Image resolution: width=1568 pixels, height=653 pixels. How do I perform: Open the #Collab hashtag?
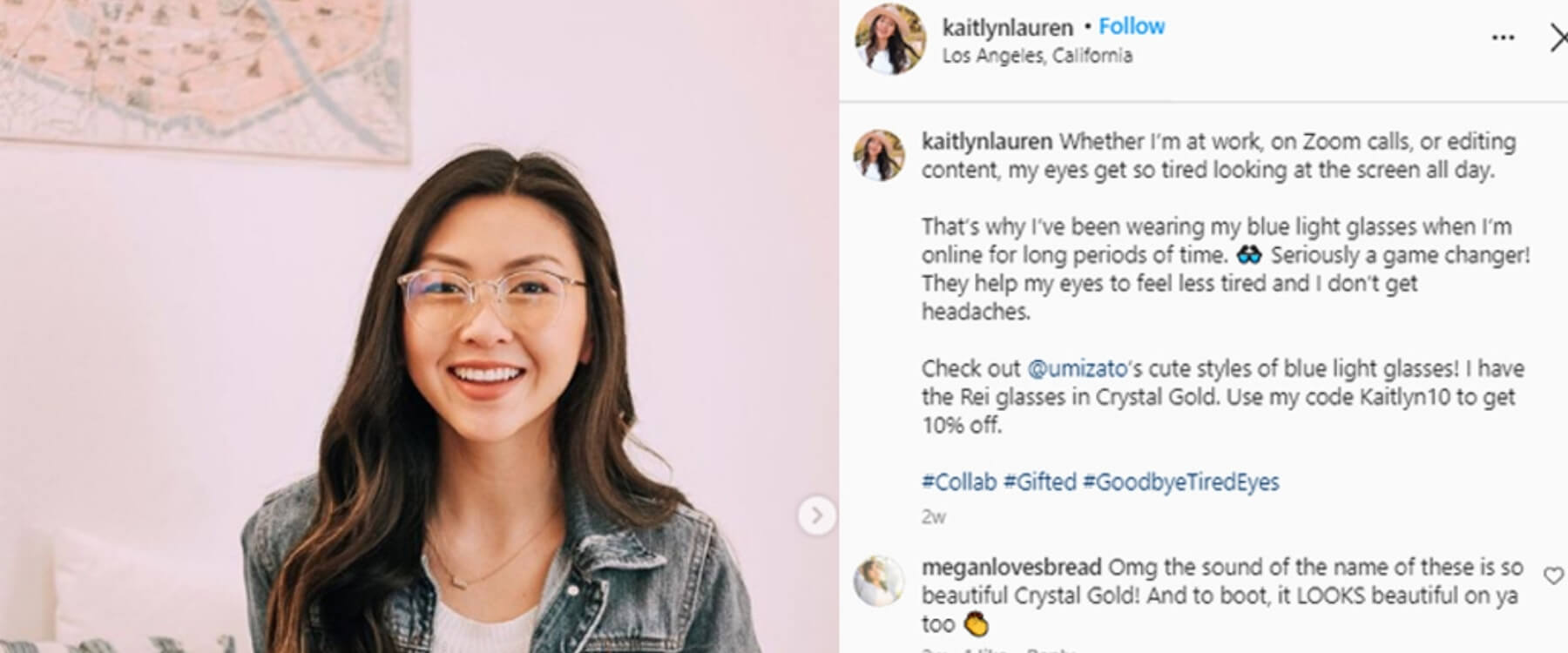(x=958, y=481)
